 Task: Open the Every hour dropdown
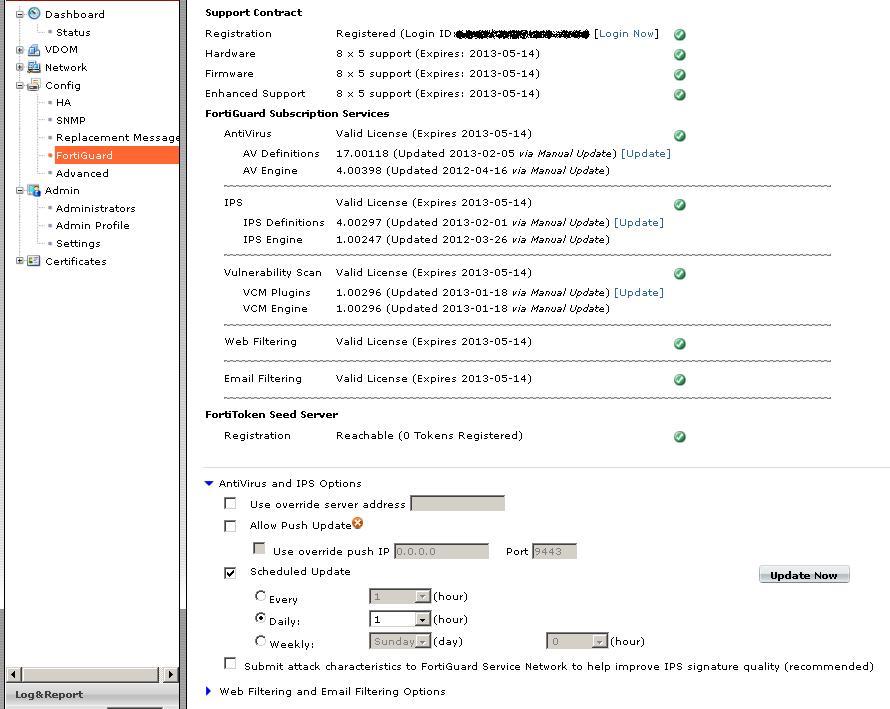point(422,597)
